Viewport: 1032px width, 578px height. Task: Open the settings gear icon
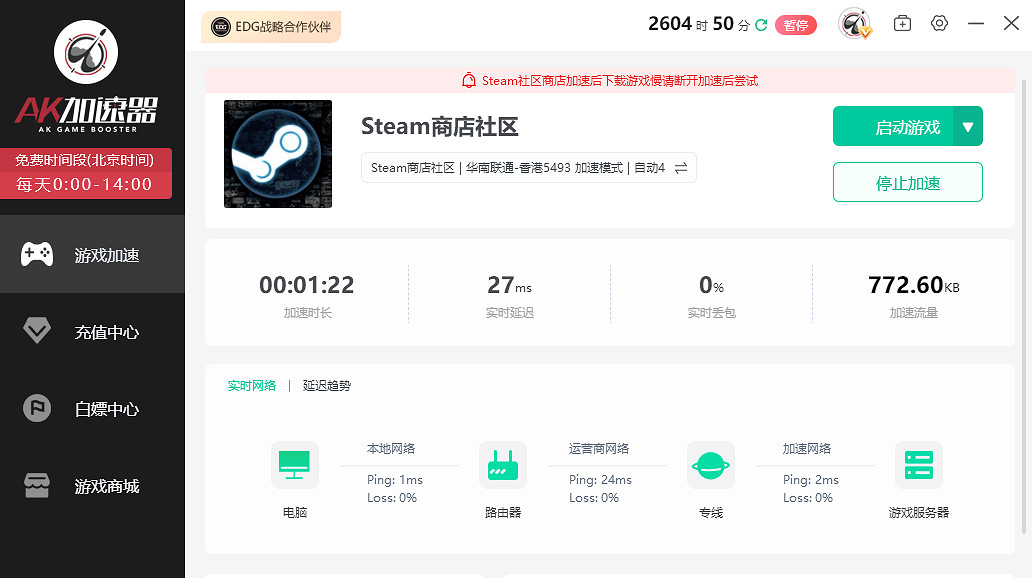[x=938, y=22]
